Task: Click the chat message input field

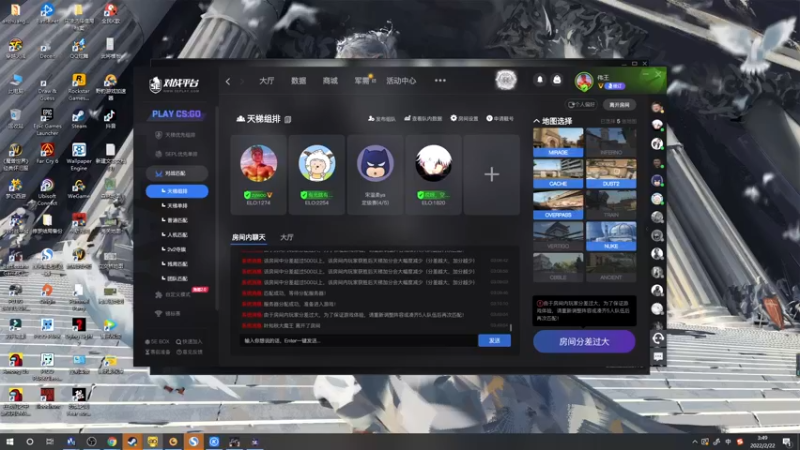Action: click(x=359, y=340)
